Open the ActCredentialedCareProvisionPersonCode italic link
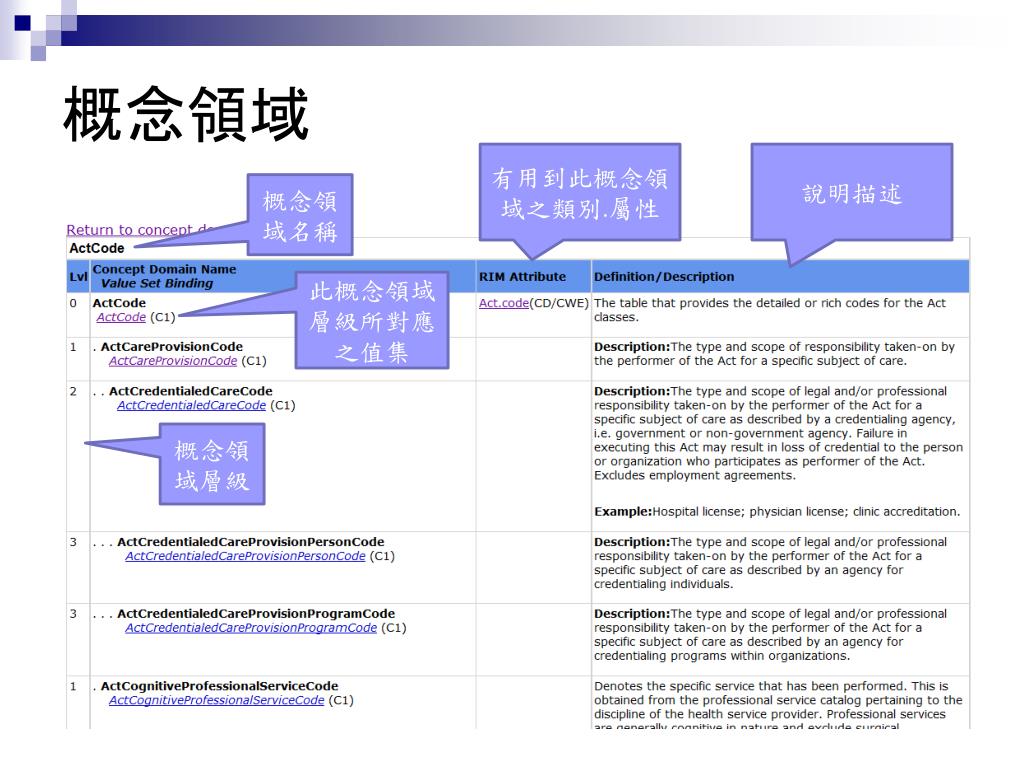Screen dimensions: 1024x768 click(x=245, y=556)
